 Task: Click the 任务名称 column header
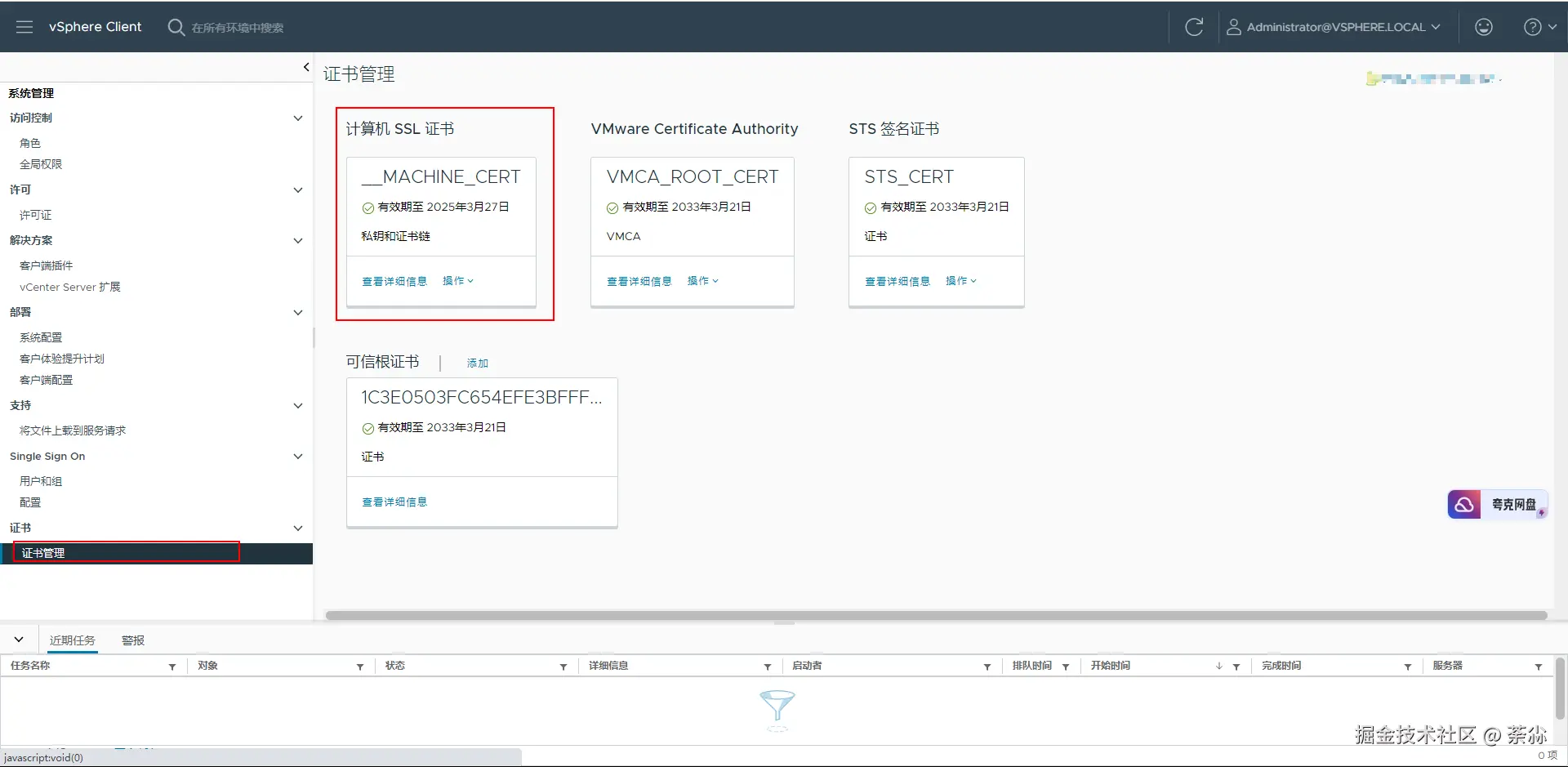point(30,666)
